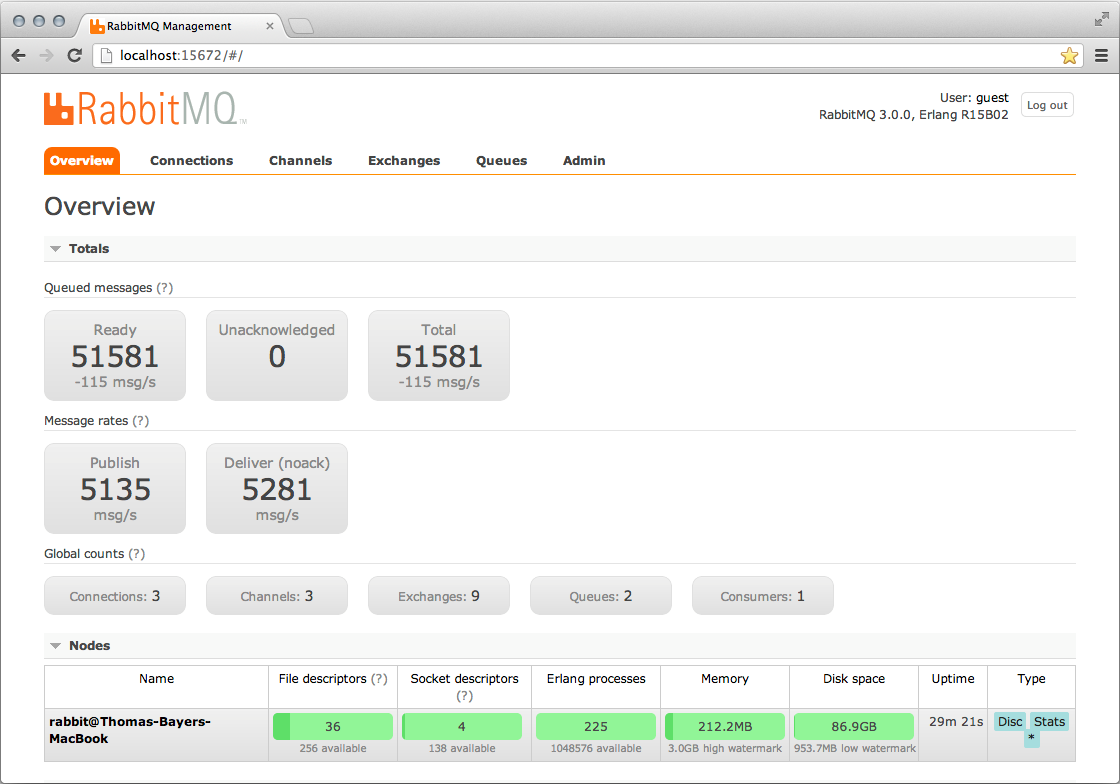
Task: Open help for Queued messages (?)
Action: pyautogui.click(x=164, y=288)
